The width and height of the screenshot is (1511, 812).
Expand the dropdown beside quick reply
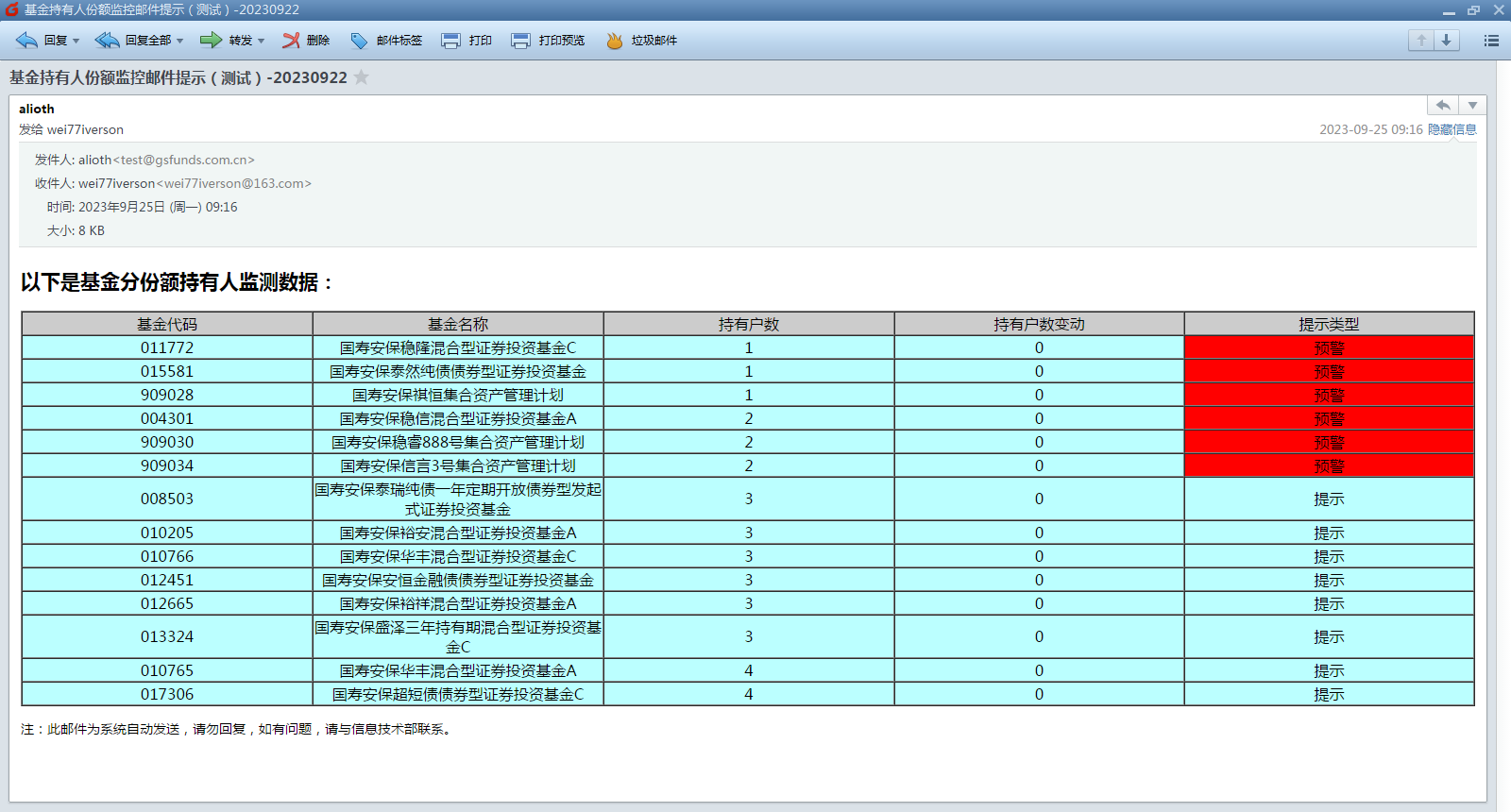1472,105
